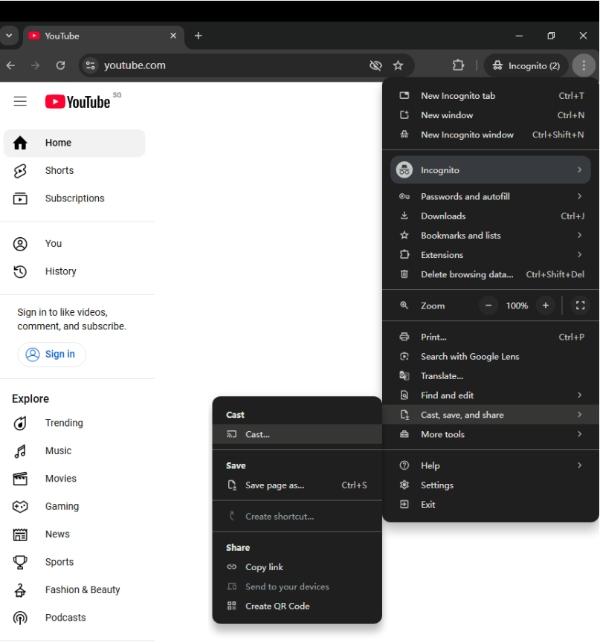The image size is (600, 643).
Task: Select Create QR Code
Action: tap(297, 607)
